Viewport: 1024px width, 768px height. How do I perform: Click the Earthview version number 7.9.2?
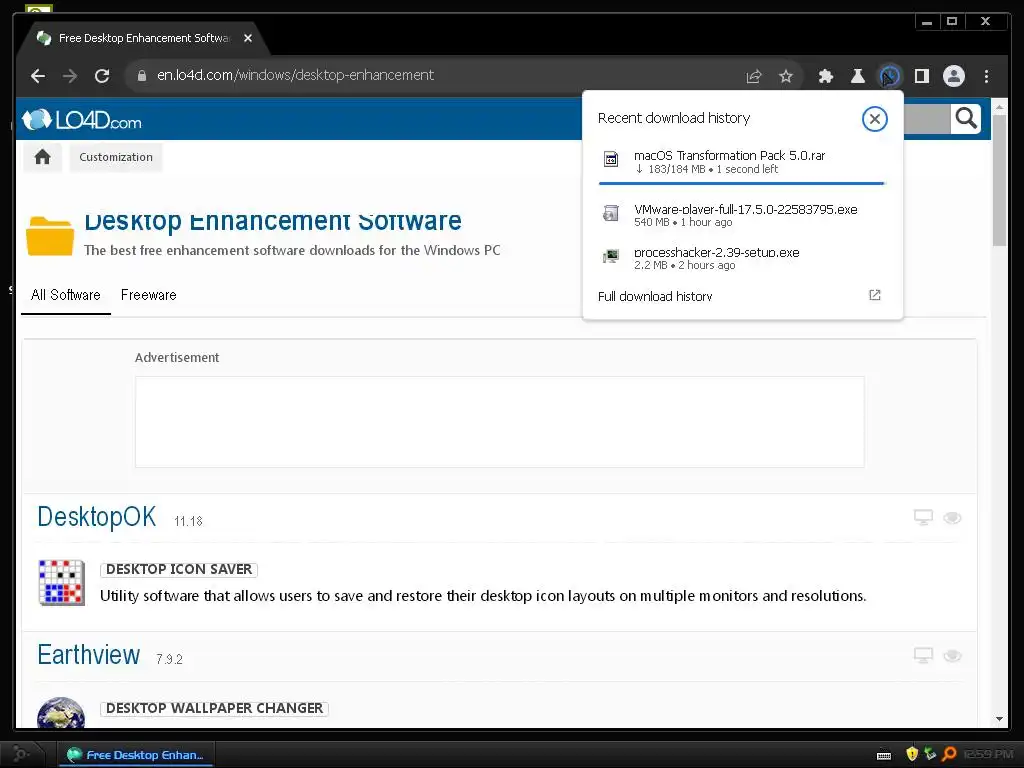point(169,659)
